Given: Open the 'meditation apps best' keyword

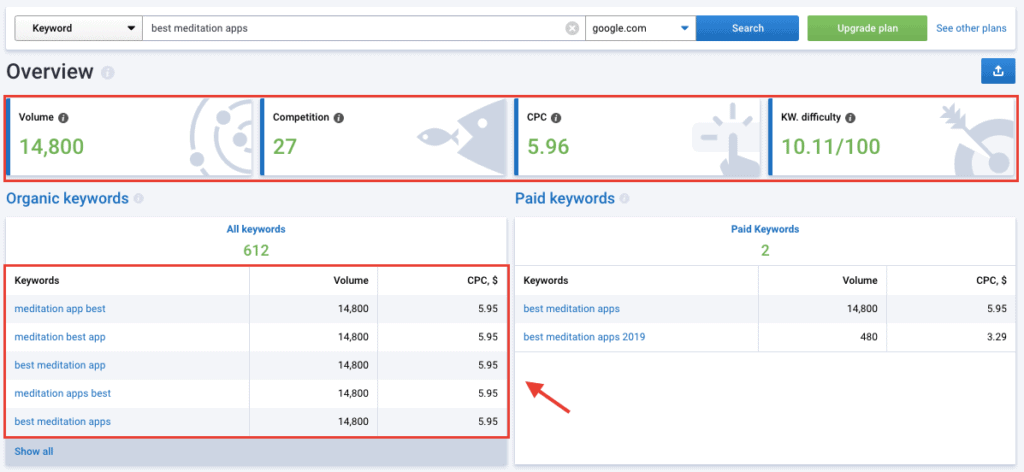Looking at the screenshot, I should tap(63, 393).
